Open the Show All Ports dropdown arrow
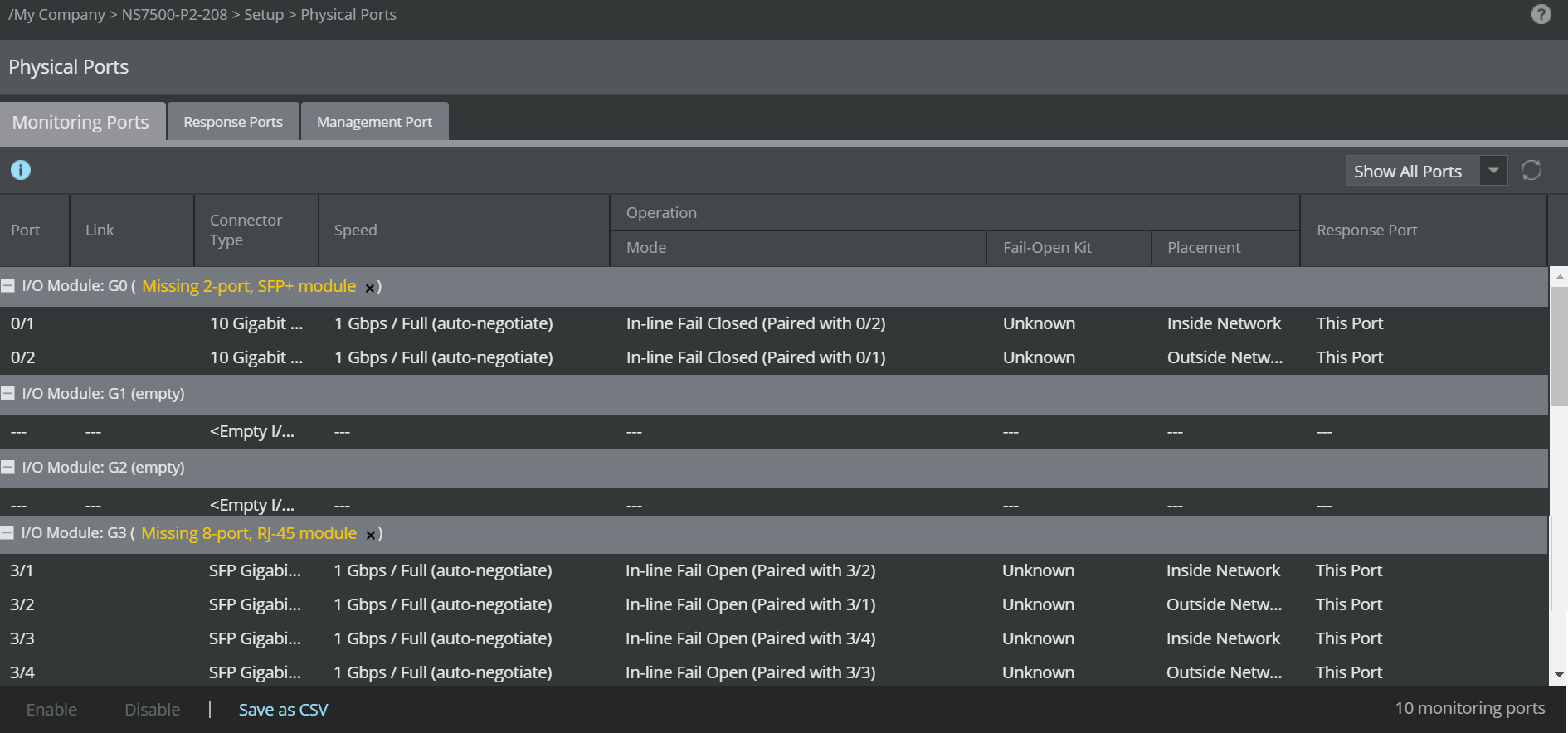This screenshot has width=1568, height=733. [1493, 171]
